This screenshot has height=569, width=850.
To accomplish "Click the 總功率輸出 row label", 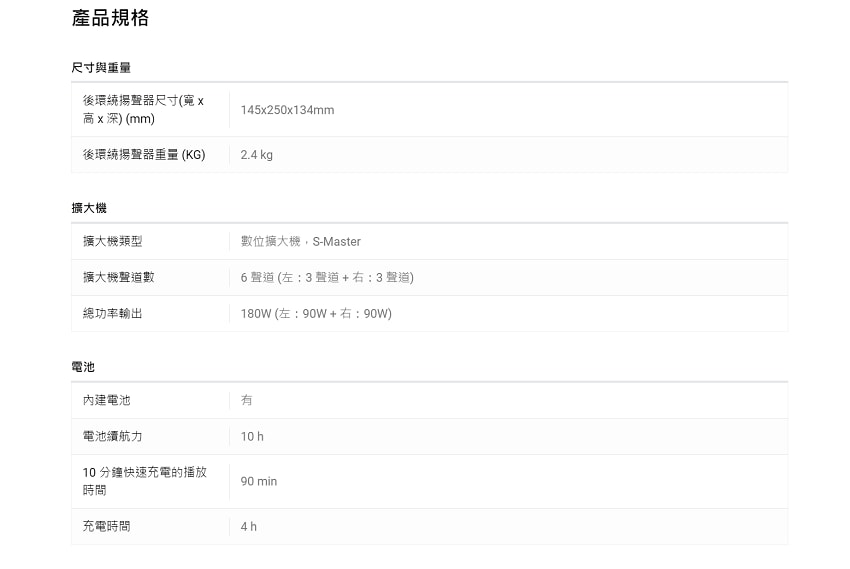I will [112, 313].
